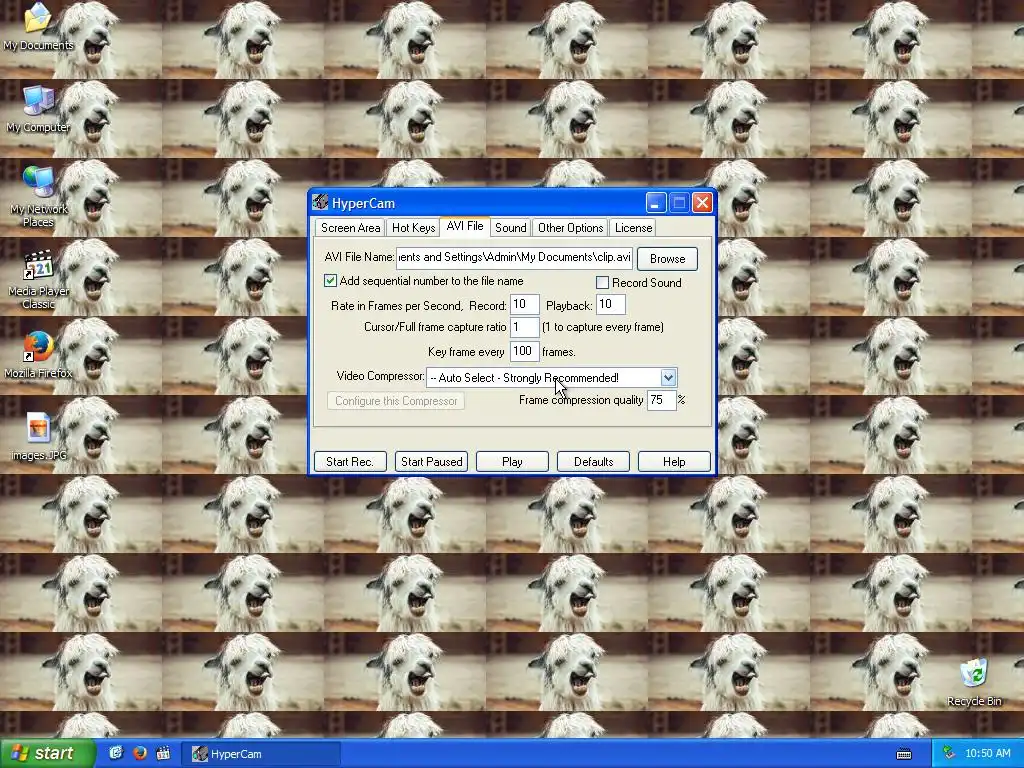Click Cursor/Full frame capture ratio field
1024x768 pixels.
coord(524,327)
